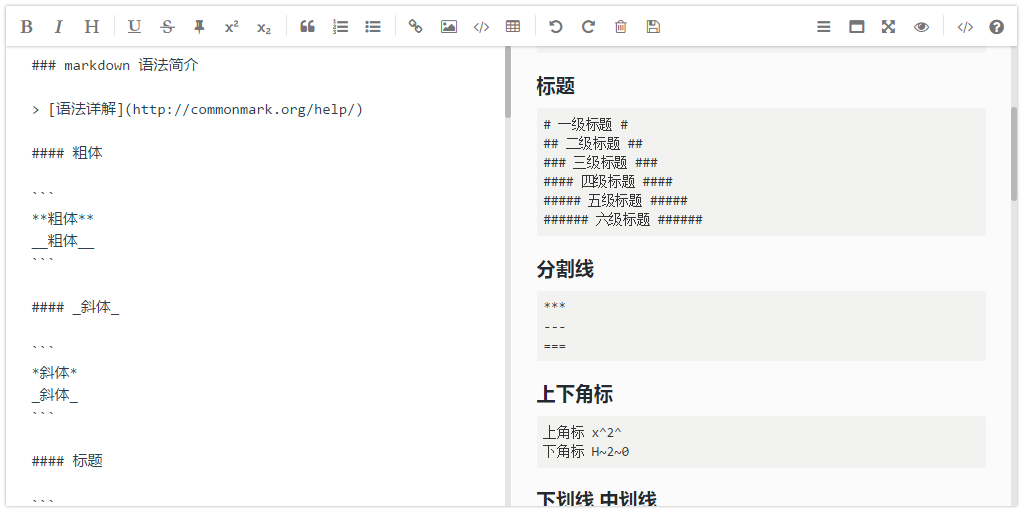Click '下角标 H~2~0' in the preview
The width and height of the screenshot is (1024, 512).
(x=586, y=451)
